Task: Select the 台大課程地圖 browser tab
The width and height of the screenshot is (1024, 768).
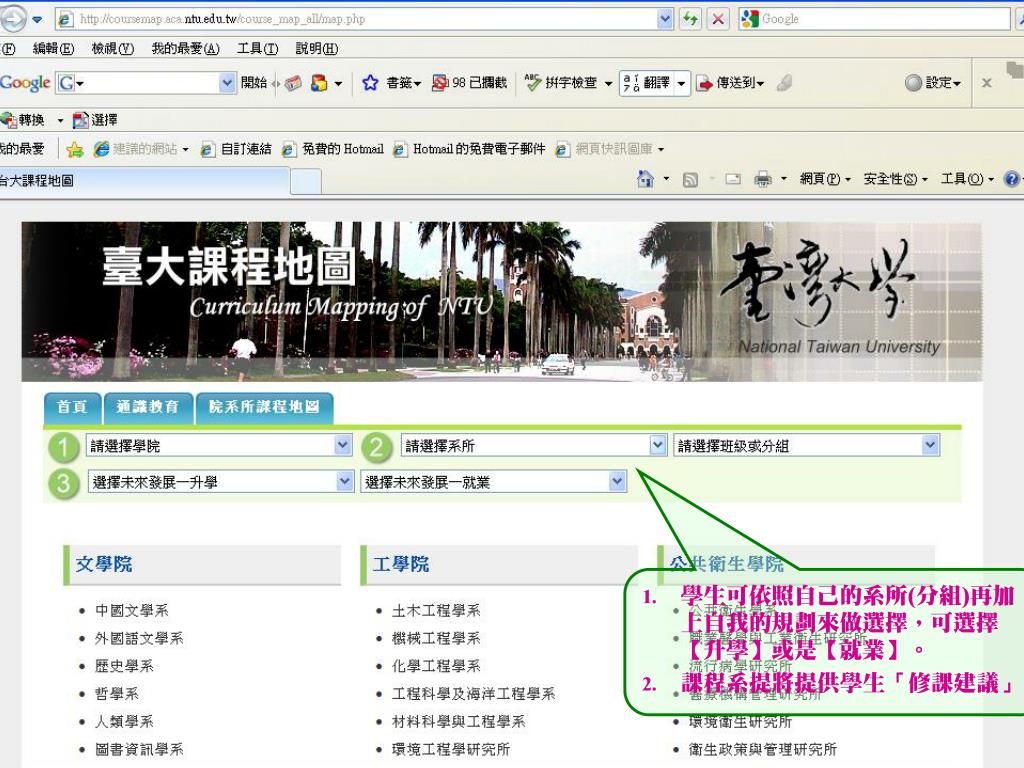Action: pyautogui.click(x=144, y=181)
